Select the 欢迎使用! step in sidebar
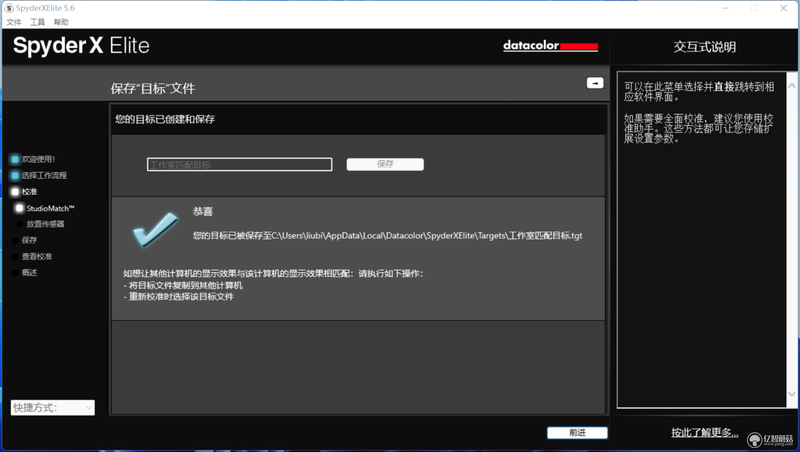This screenshot has height=452, width=800. point(34,159)
